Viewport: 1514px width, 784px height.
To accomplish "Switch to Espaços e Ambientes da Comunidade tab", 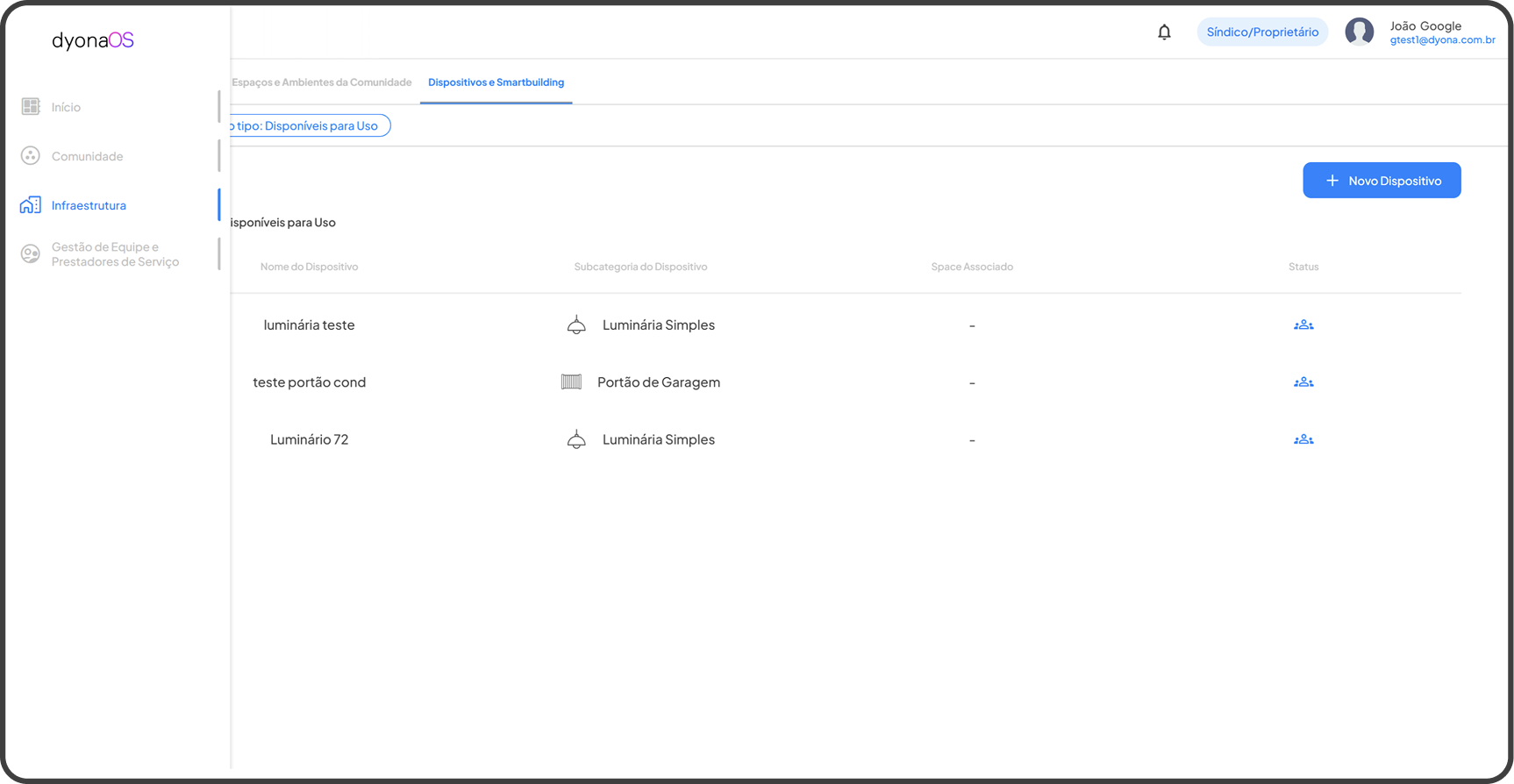I will [321, 82].
